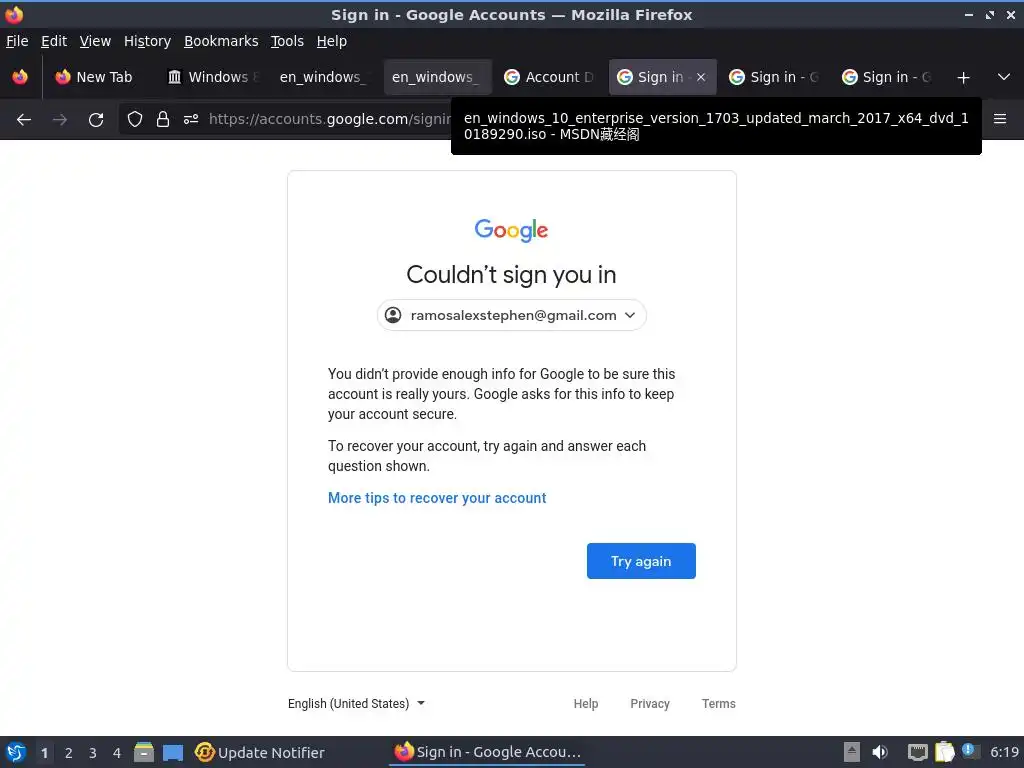Open the Edit menu
This screenshot has width=1024, height=768.
(x=54, y=41)
